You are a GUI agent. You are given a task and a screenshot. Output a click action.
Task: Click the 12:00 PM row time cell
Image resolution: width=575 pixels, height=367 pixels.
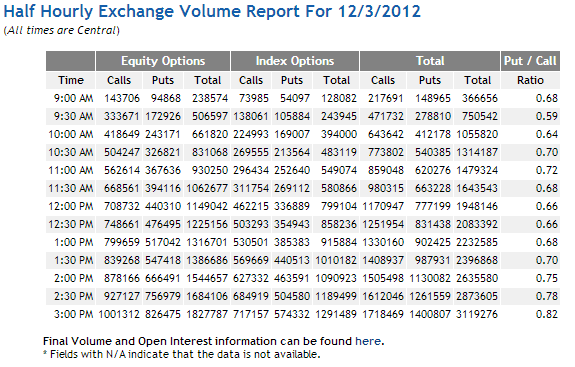pos(71,206)
